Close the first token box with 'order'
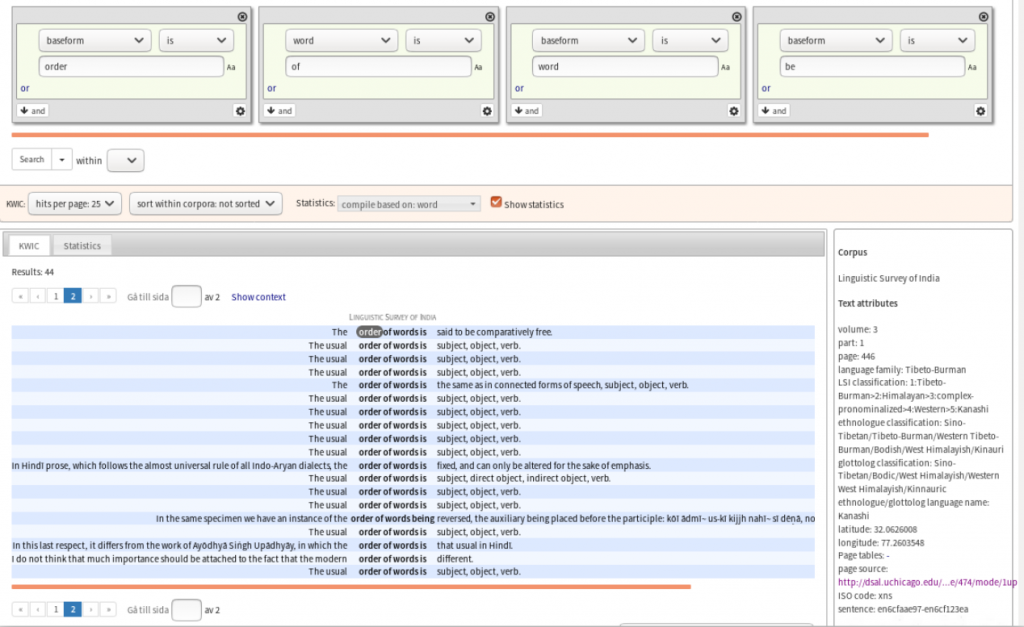This screenshot has height=627, width=1024. coord(243,17)
